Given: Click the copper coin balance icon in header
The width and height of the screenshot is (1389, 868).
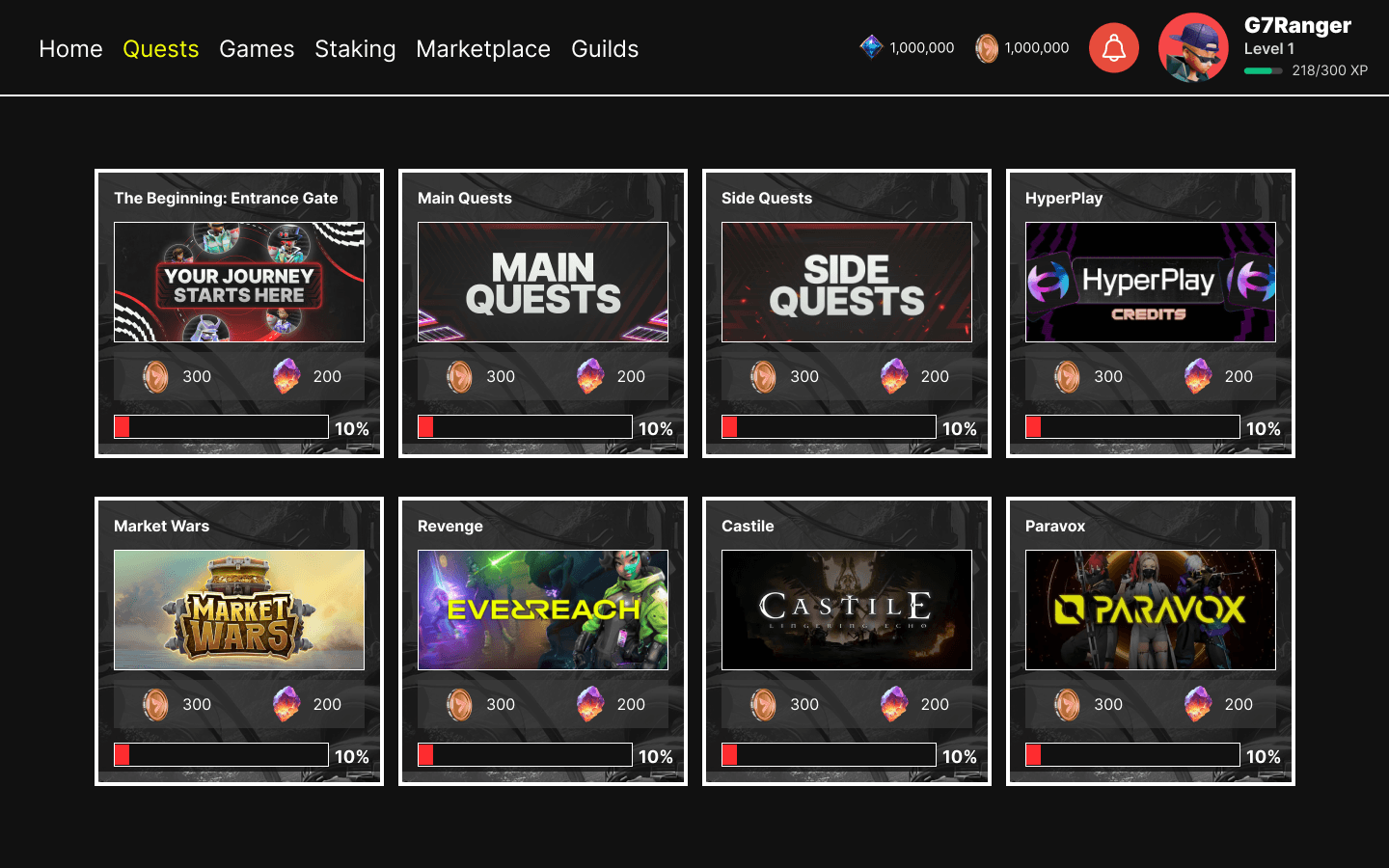Looking at the screenshot, I should pyautogui.click(x=986, y=48).
